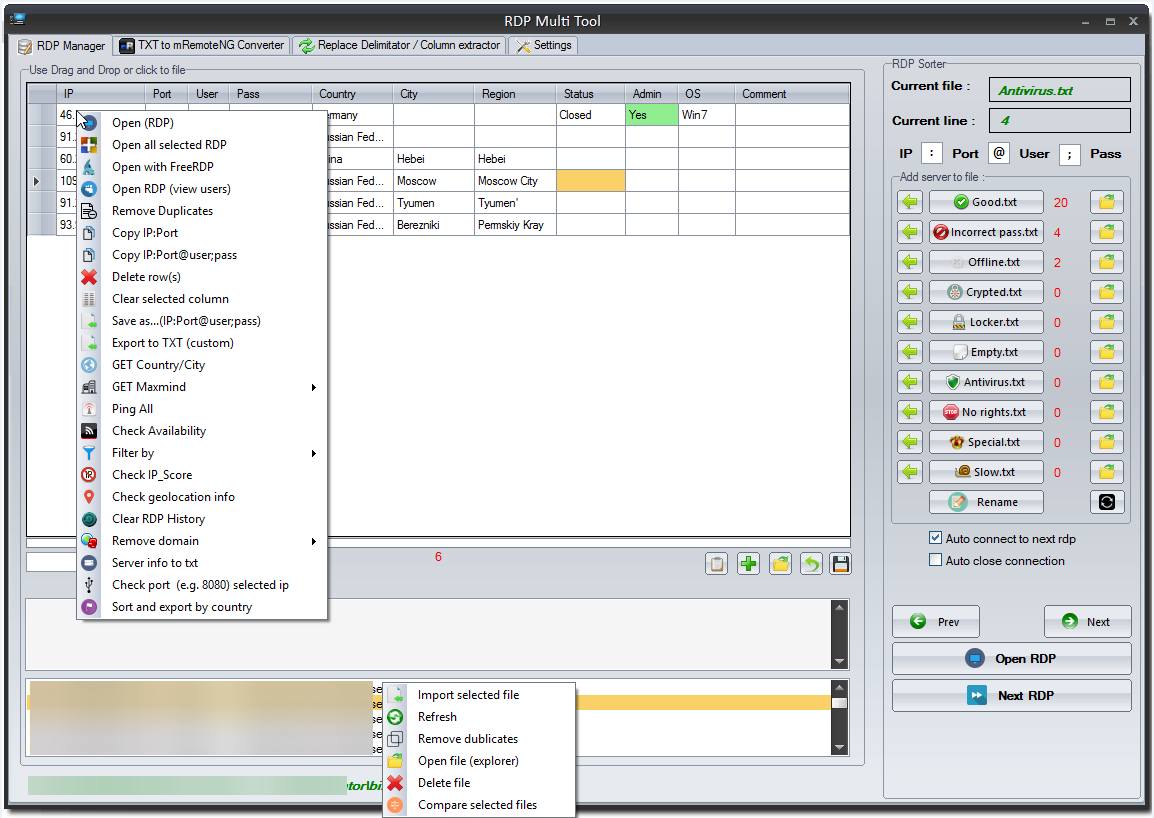Enable Auto close connection checkbox

[x=936, y=560]
